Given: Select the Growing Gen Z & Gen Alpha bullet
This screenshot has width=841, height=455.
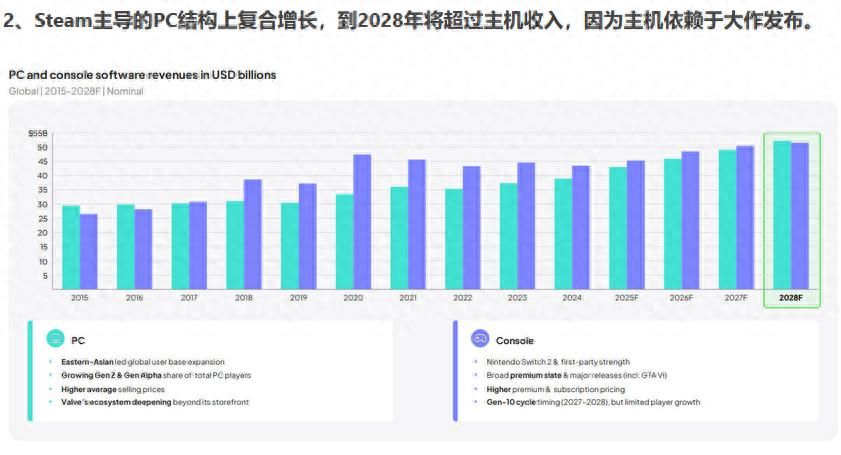Looking at the screenshot, I should coord(149,375).
